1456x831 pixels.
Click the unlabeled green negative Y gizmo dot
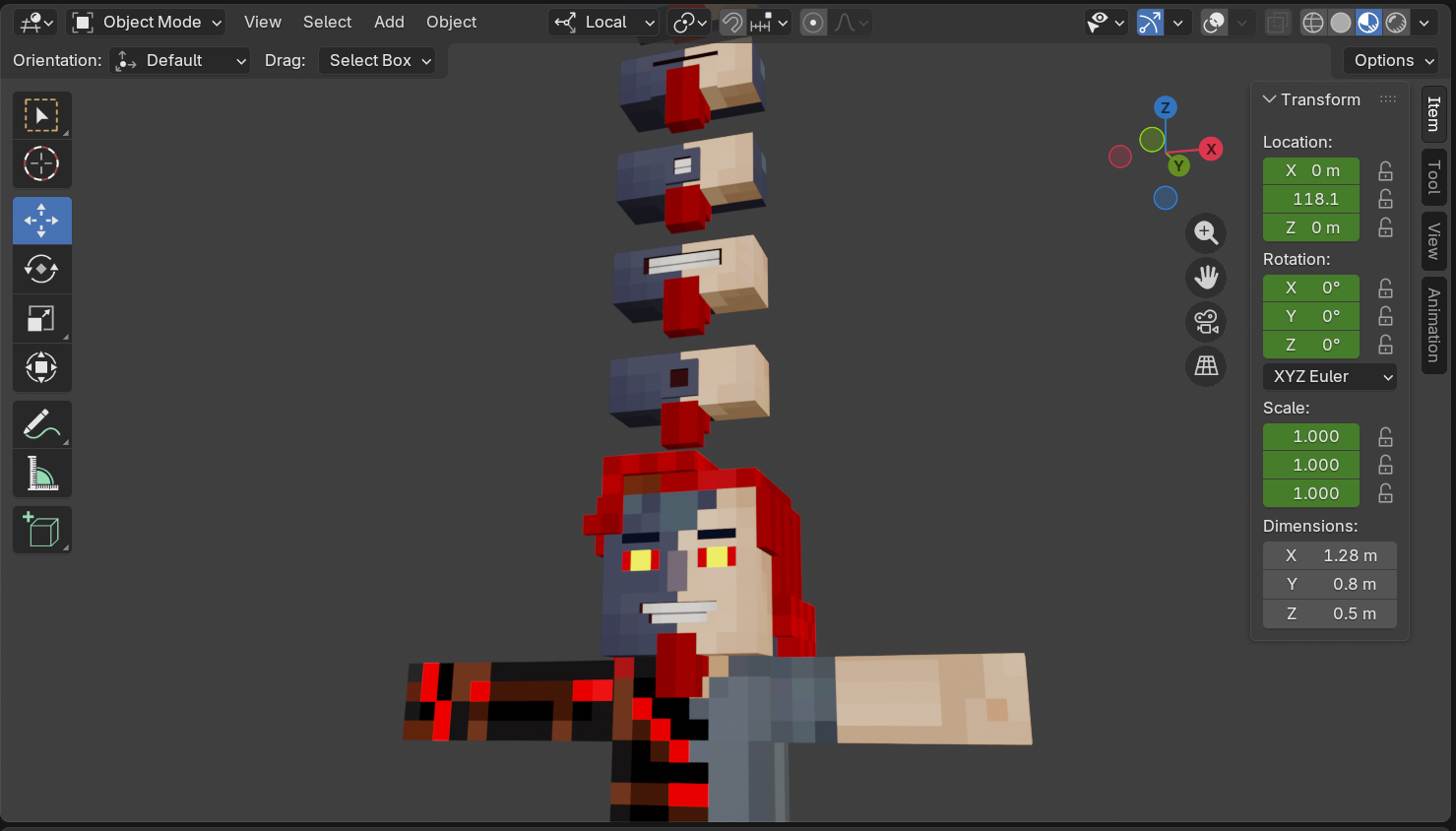coord(1152,140)
